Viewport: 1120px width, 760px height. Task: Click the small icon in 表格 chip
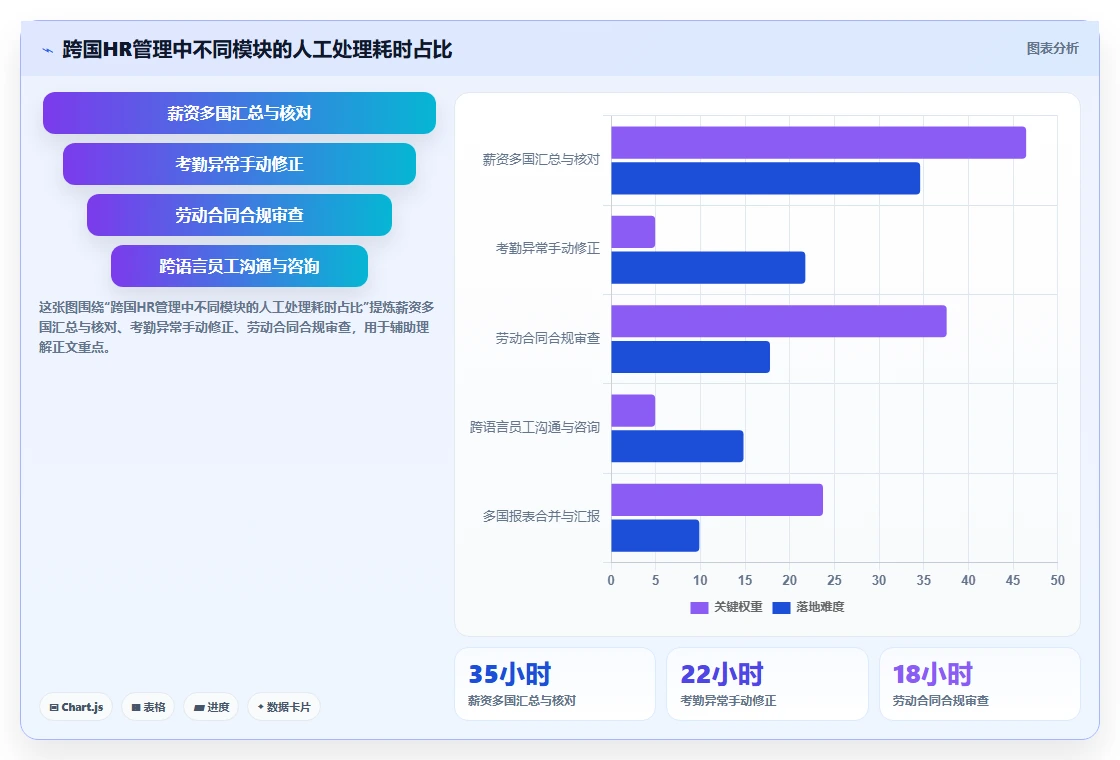tap(136, 707)
